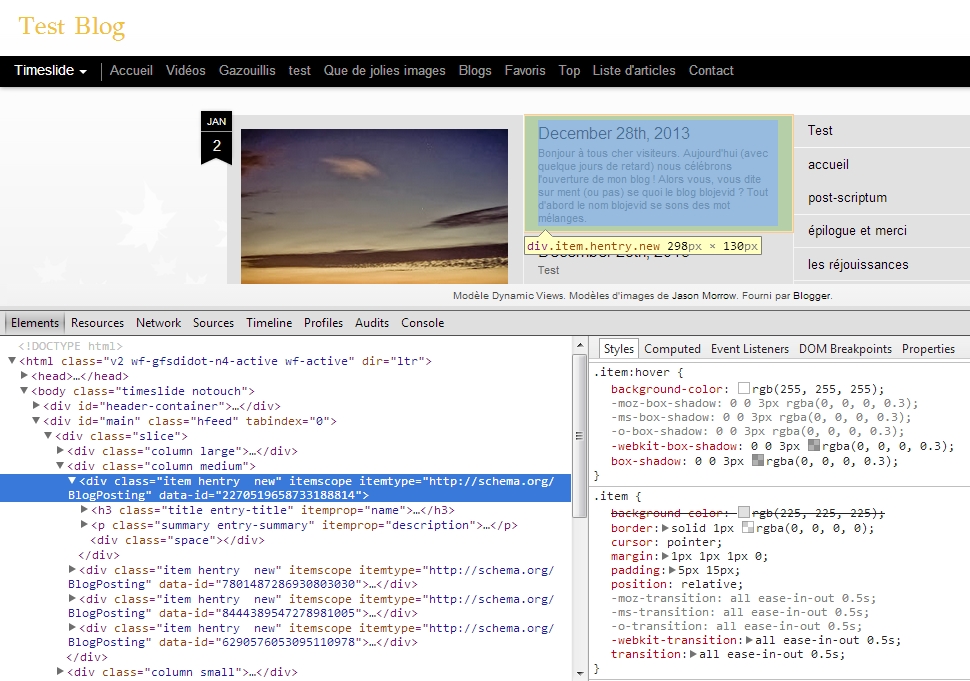Switch to the Sources tab
The image size is (970, 681).
(213, 323)
